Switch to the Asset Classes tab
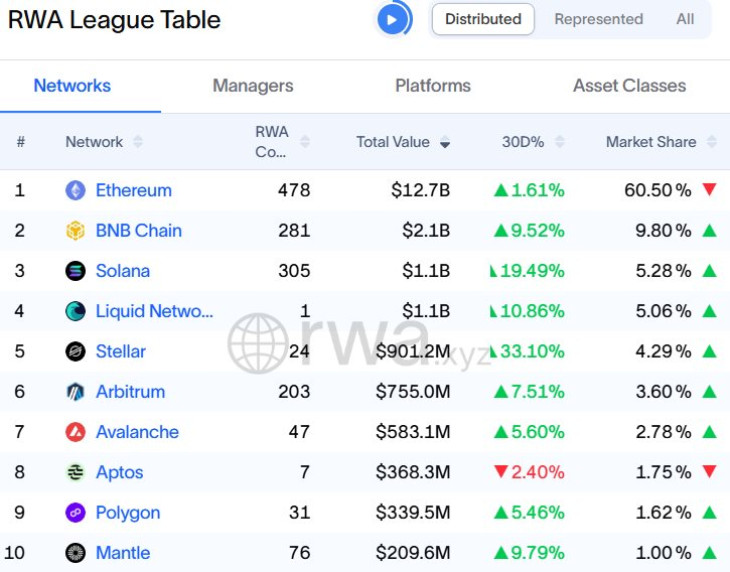This screenshot has height=572, width=730. (x=629, y=86)
